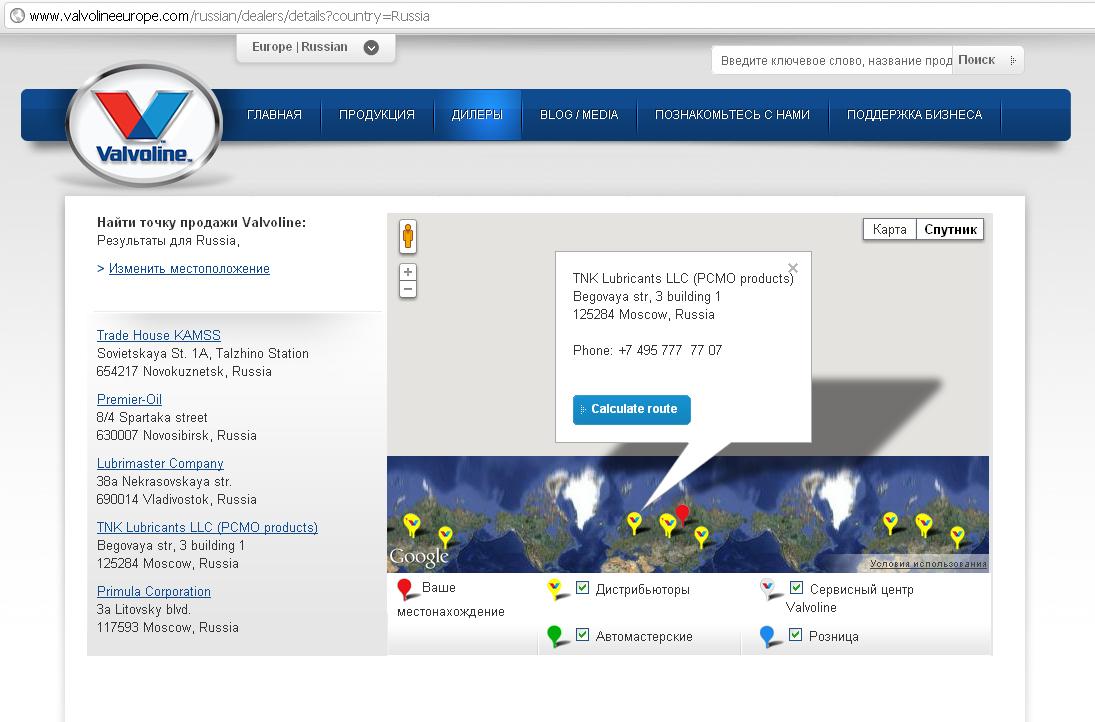Open the Trade House KAMSS link
Image resolution: width=1095 pixels, height=722 pixels.
(159, 335)
